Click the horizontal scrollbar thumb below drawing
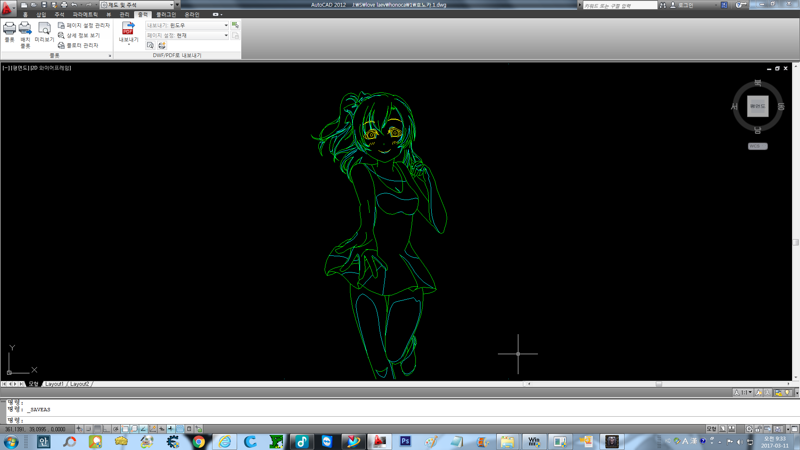 659,384
